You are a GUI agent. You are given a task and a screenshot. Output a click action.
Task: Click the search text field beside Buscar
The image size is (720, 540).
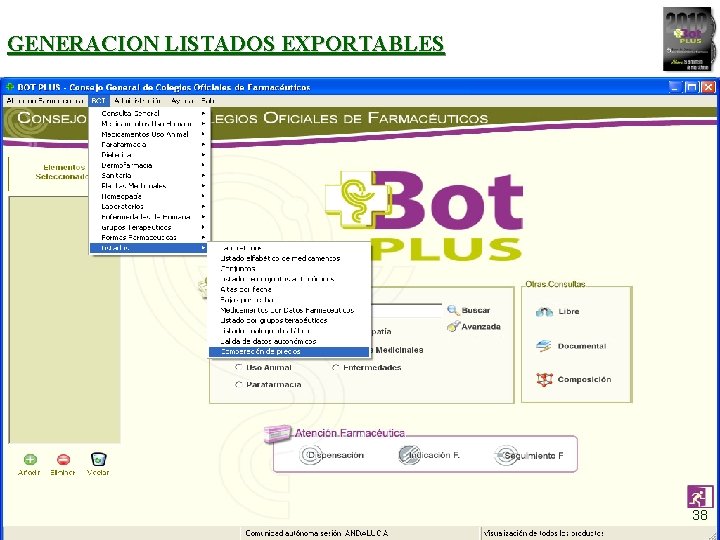(x=406, y=310)
